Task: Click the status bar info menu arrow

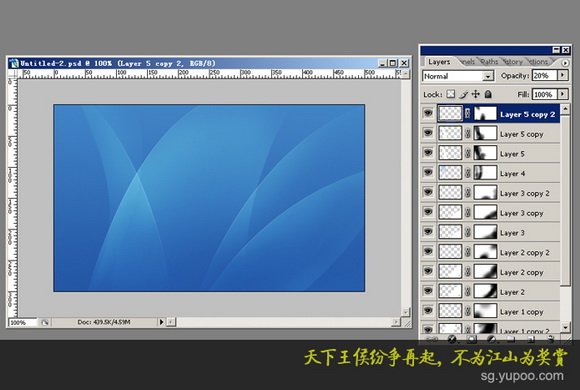Action: tap(161, 322)
